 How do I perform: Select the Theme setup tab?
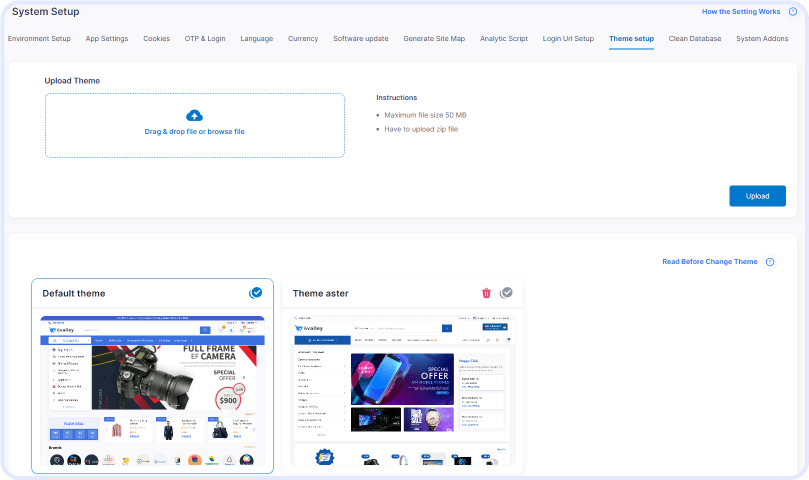coord(631,39)
